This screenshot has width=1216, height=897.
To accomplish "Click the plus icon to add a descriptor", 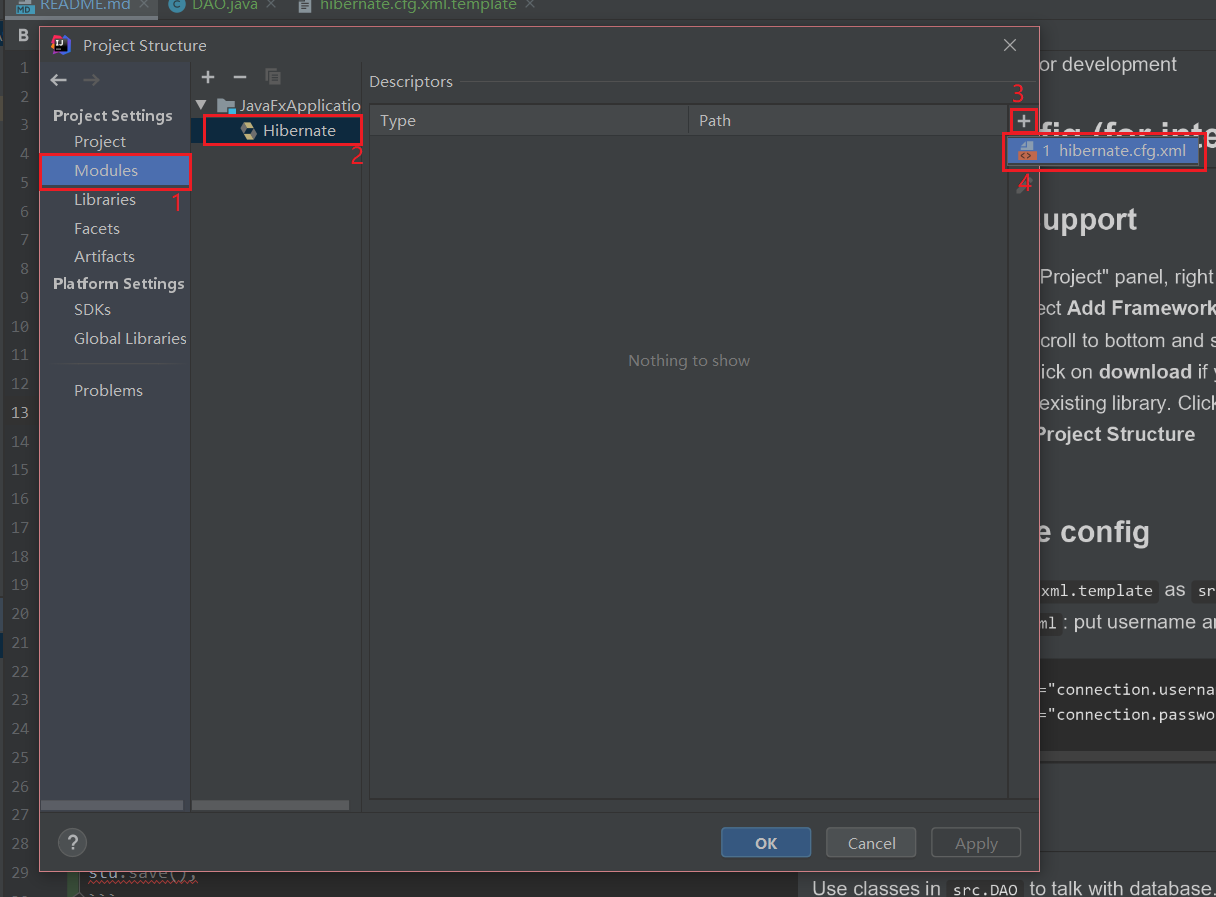I will pyautogui.click(x=1023, y=121).
